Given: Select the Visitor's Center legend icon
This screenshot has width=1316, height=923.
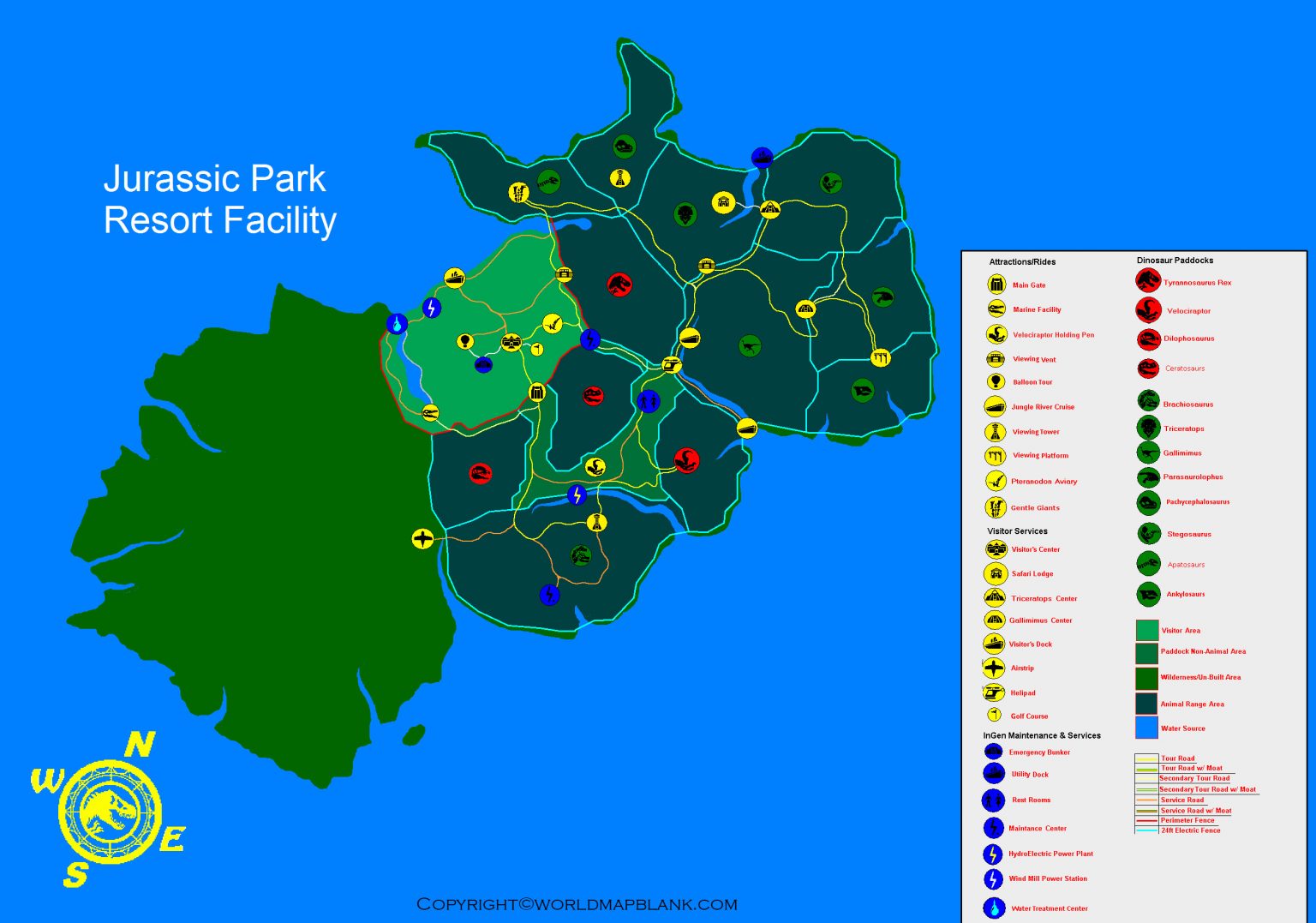Looking at the screenshot, I should [x=996, y=548].
